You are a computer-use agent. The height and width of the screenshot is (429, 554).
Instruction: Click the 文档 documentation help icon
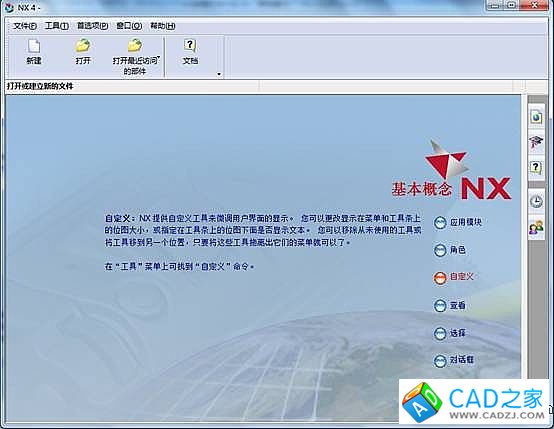(190, 46)
